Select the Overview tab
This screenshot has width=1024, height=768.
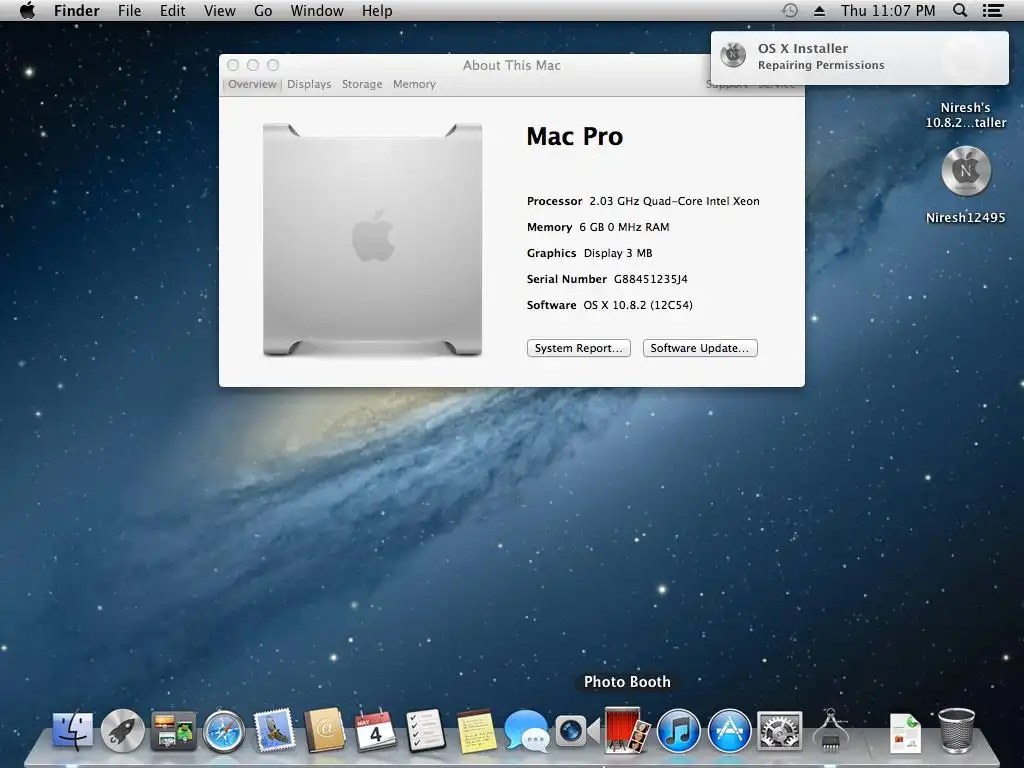(252, 84)
